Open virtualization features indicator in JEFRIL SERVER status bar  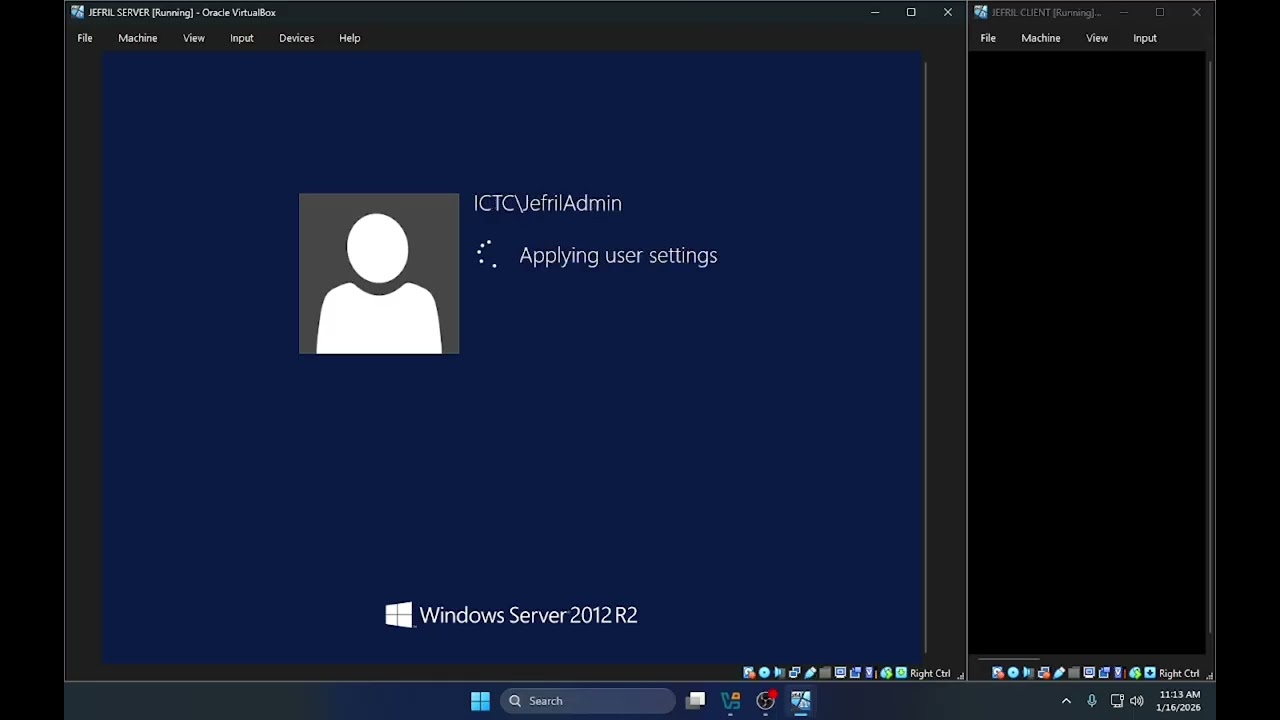pyautogui.click(x=870, y=673)
